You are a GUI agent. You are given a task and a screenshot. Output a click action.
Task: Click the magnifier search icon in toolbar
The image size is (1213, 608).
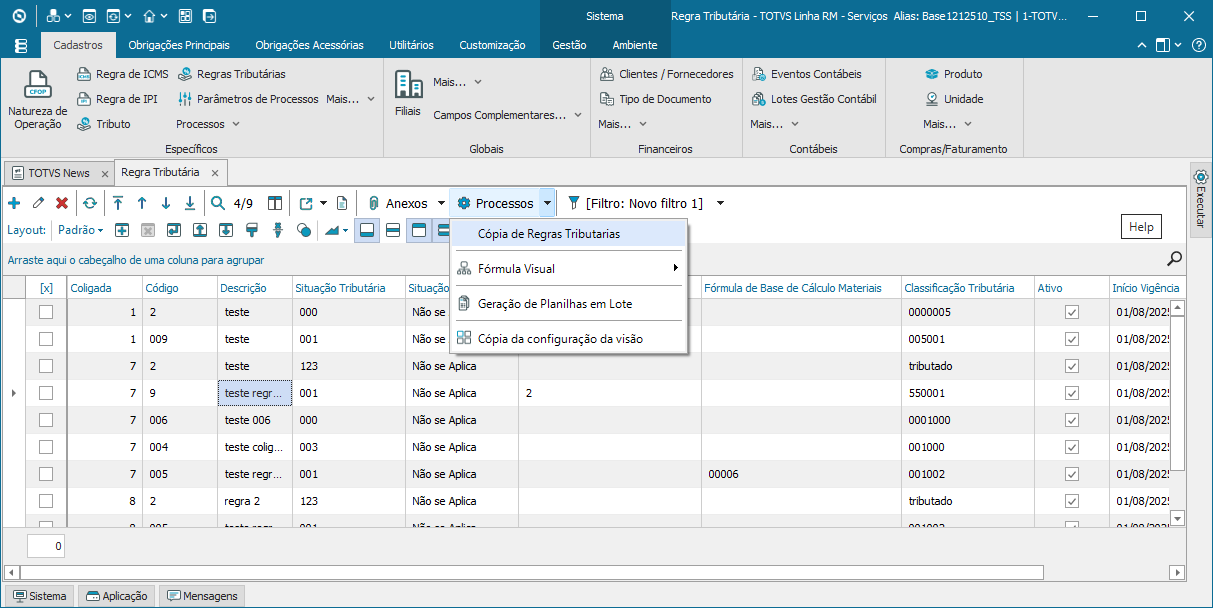[218, 203]
